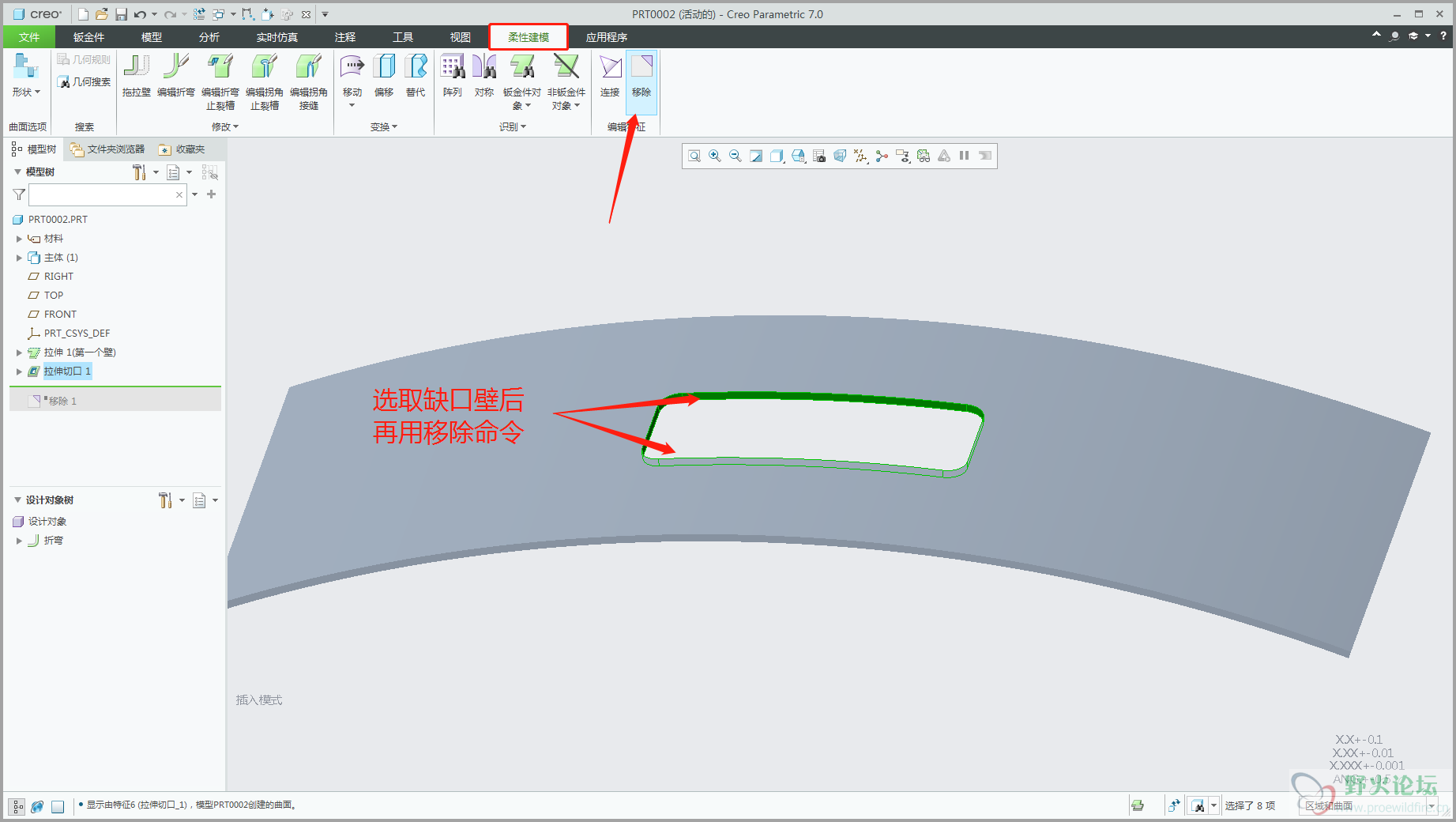
Task: Click the Zoom Out magnifier icon
Action: (x=736, y=156)
